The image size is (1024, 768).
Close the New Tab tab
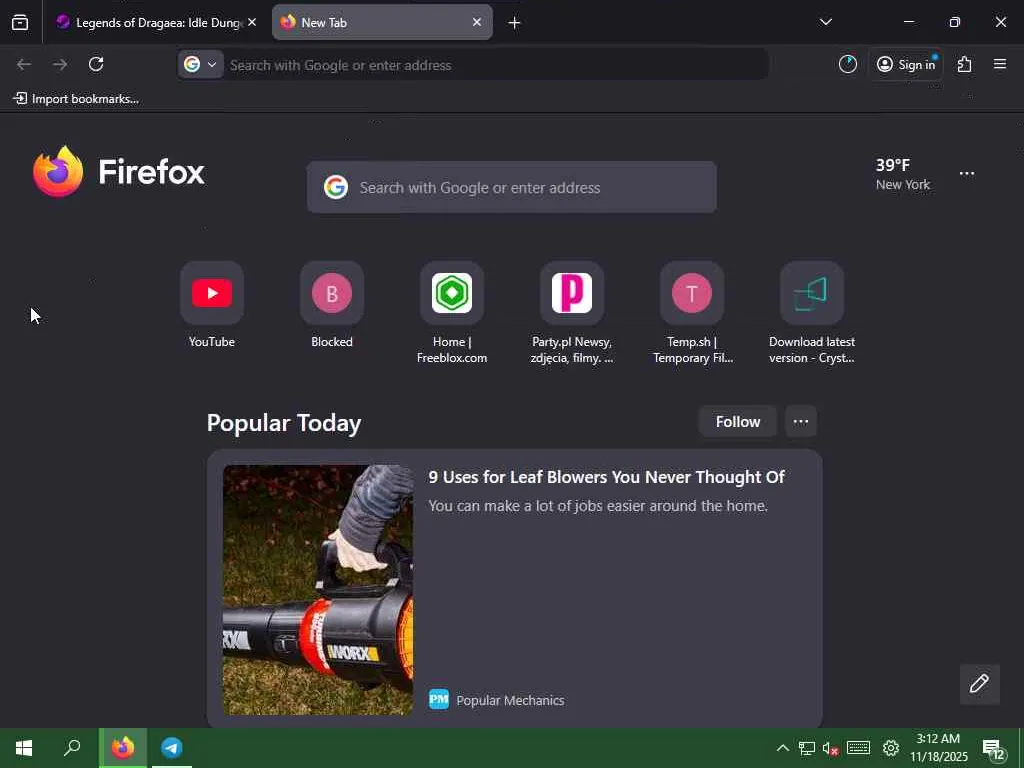click(477, 22)
